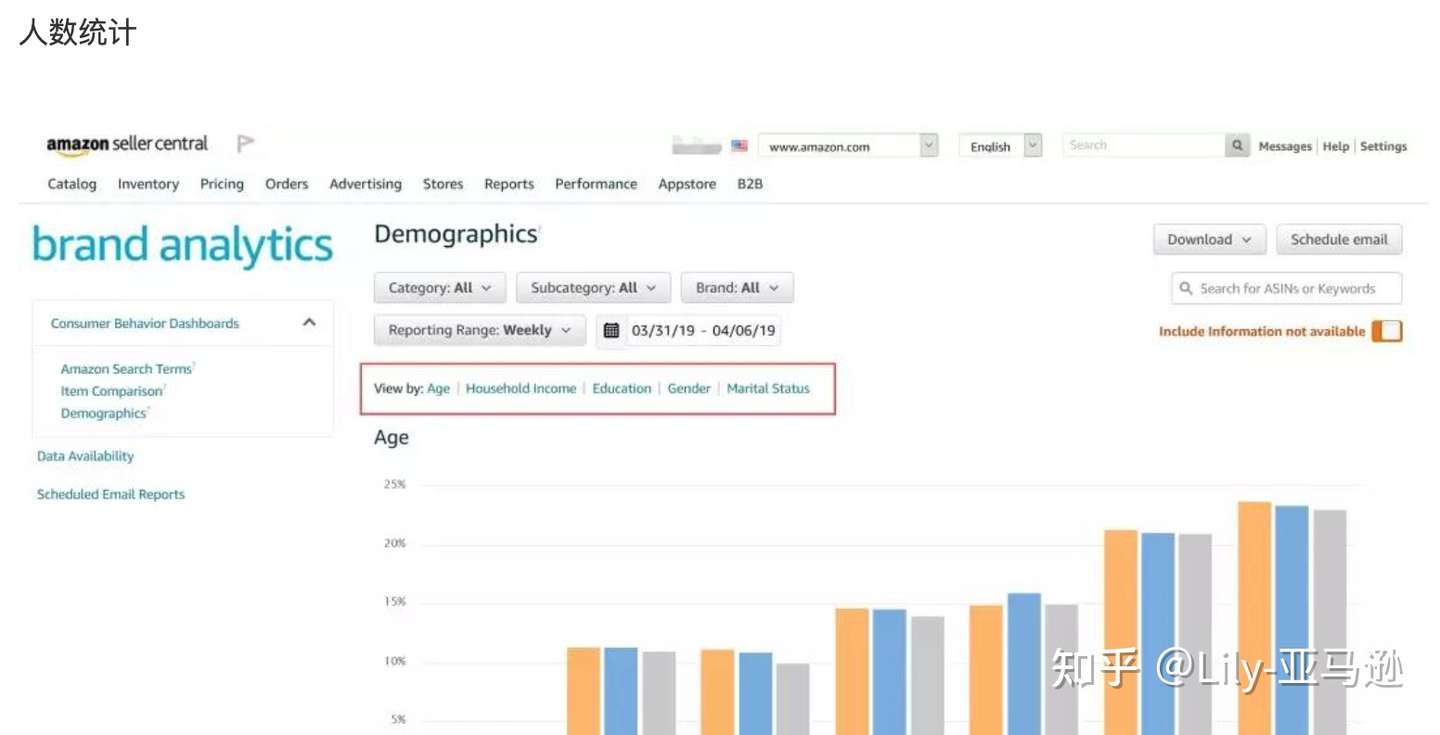Screen dimensions: 1440x735
Task: Expand the Subcategory: All dropdown
Action: point(593,288)
